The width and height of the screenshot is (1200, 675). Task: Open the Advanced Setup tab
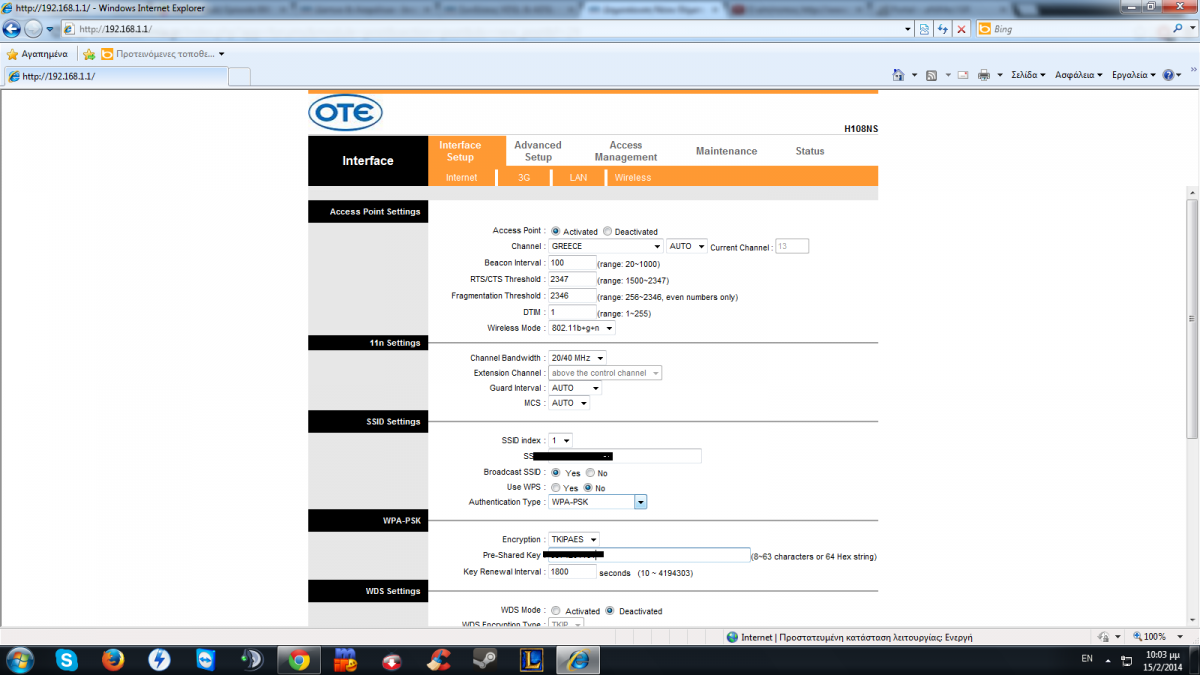538,151
